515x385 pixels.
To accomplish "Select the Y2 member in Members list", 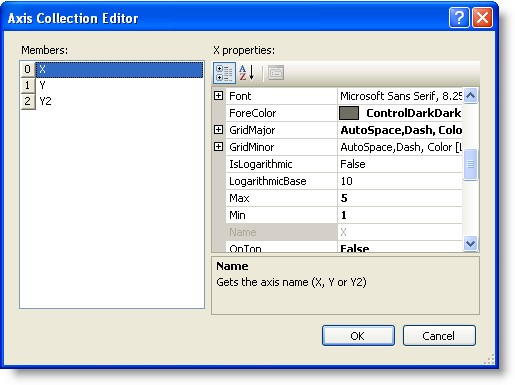I will (x=119, y=101).
